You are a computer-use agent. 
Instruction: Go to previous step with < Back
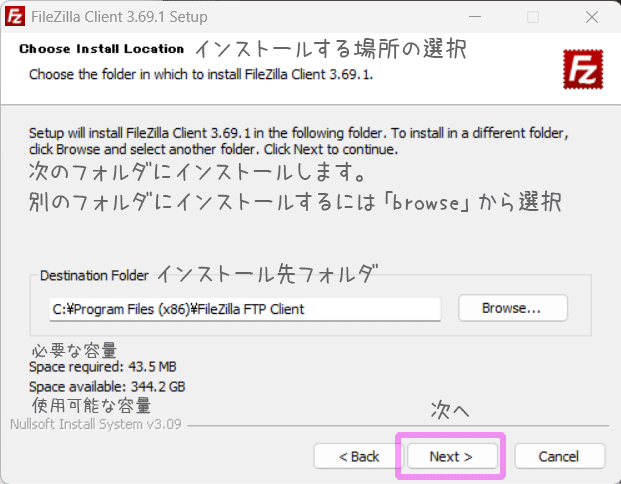click(x=358, y=456)
